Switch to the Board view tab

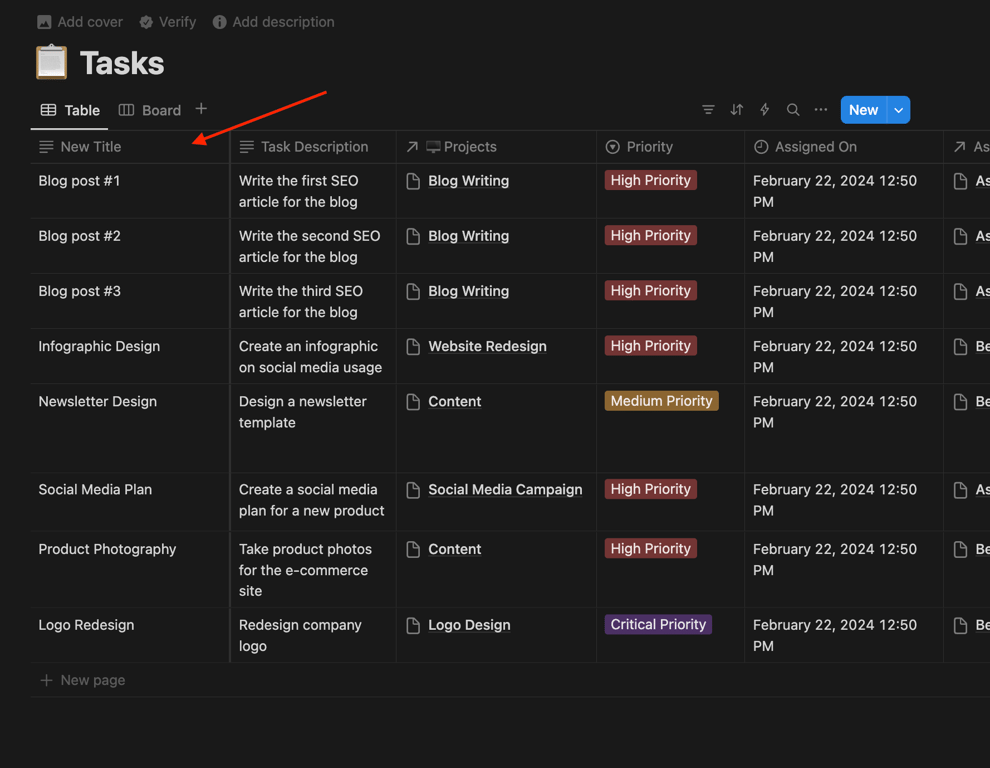point(150,110)
